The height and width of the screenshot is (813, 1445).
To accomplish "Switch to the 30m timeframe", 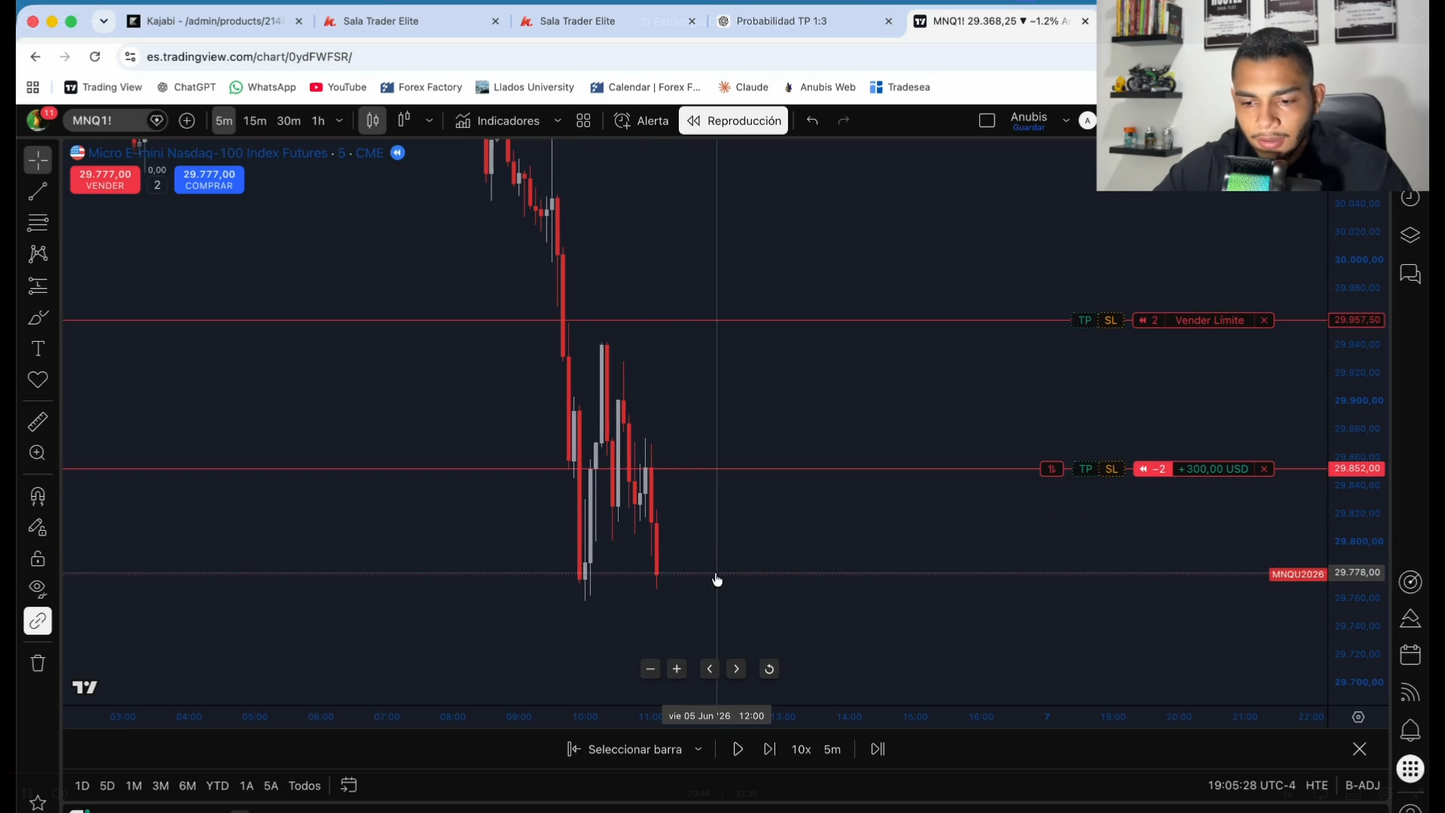I will (288, 120).
